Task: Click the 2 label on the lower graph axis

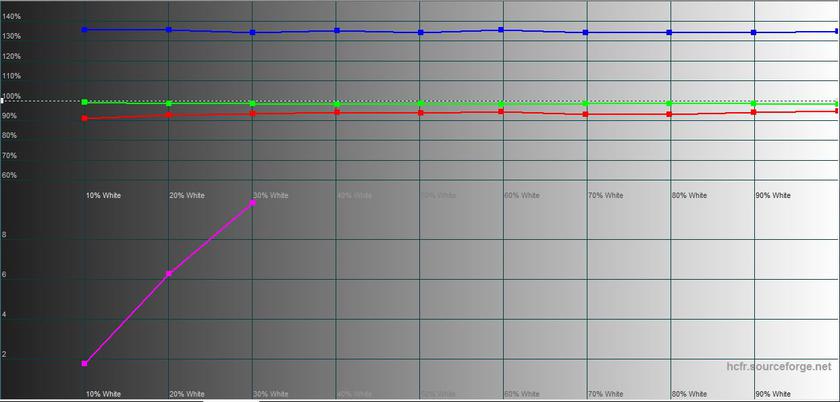Action: coord(5,354)
